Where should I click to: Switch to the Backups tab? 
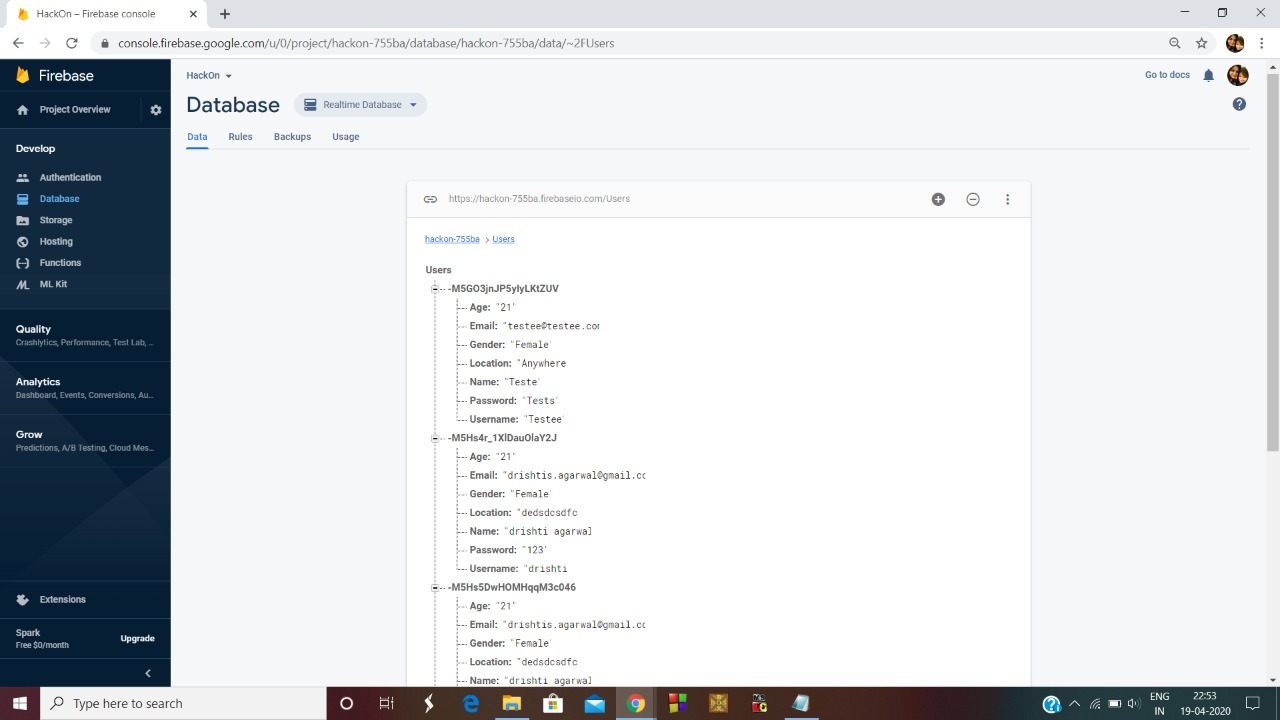292,137
